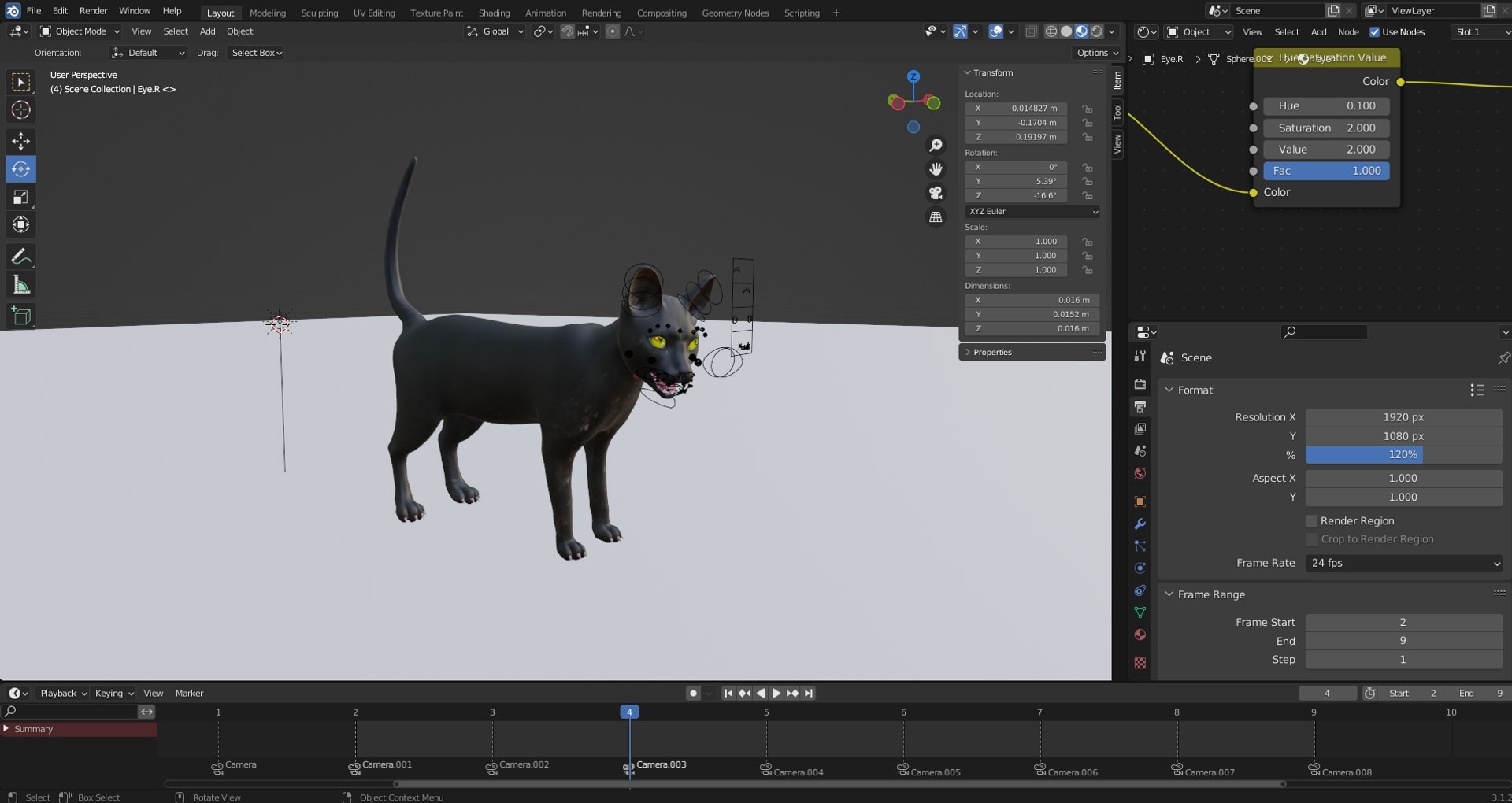
Task: Select the Measure tool
Action: click(21, 285)
